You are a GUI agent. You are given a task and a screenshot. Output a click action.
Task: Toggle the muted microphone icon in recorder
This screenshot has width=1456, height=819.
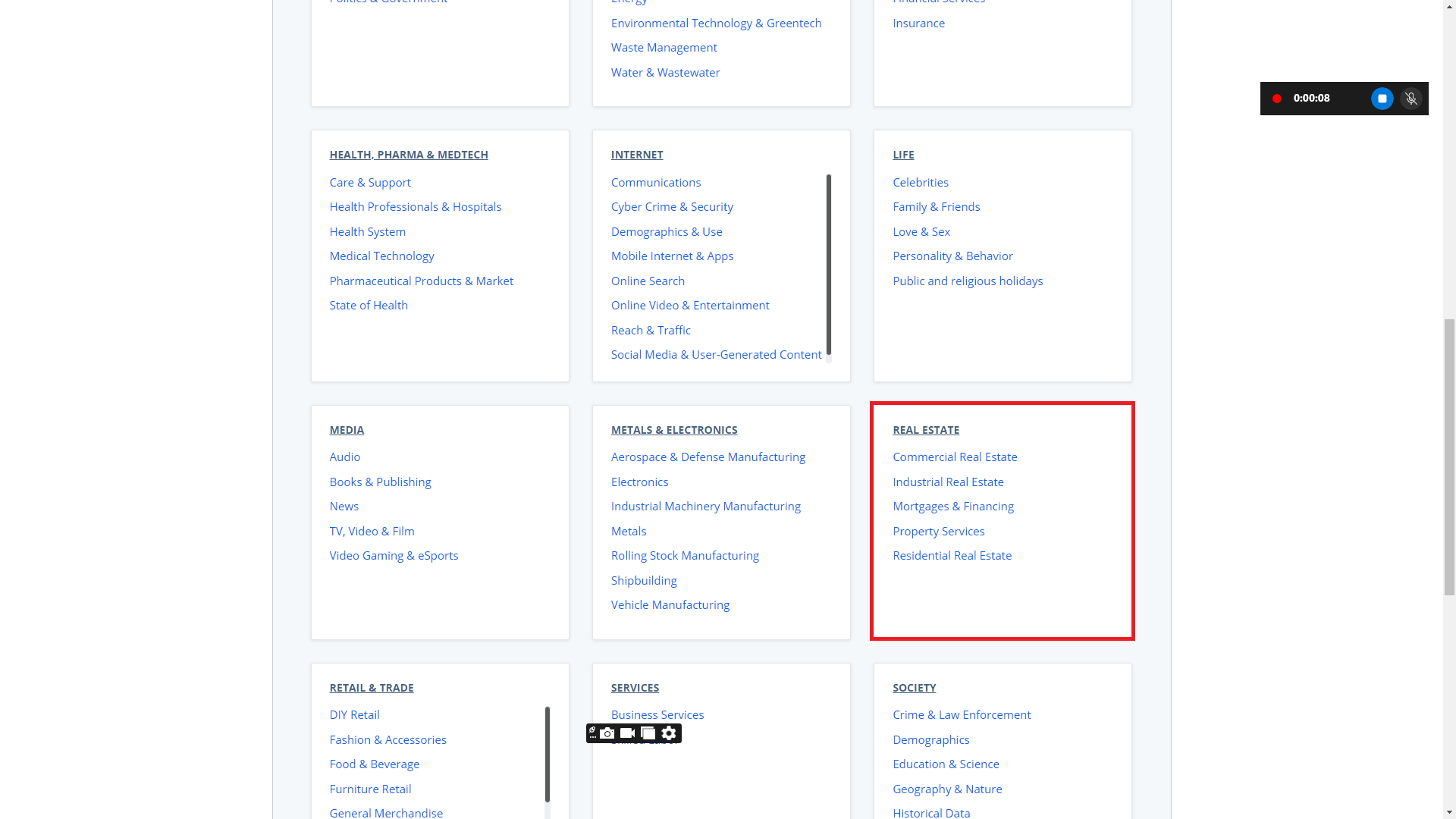tap(1411, 99)
